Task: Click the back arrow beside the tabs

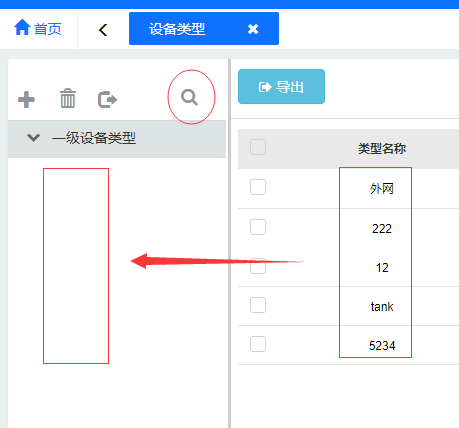Action: coord(103,30)
